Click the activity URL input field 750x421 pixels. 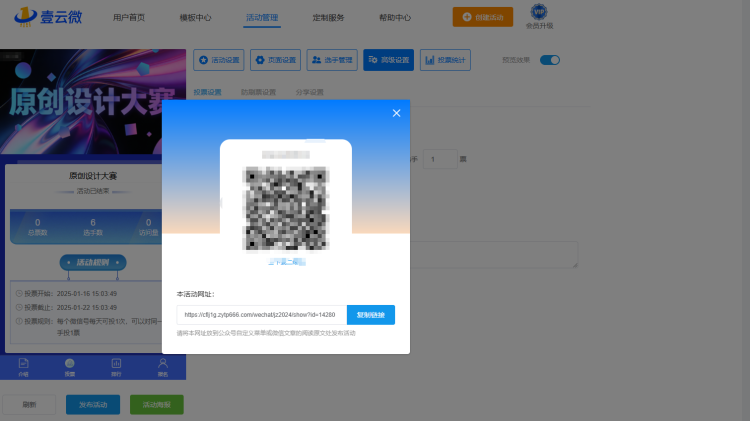(x=262, y=315)
